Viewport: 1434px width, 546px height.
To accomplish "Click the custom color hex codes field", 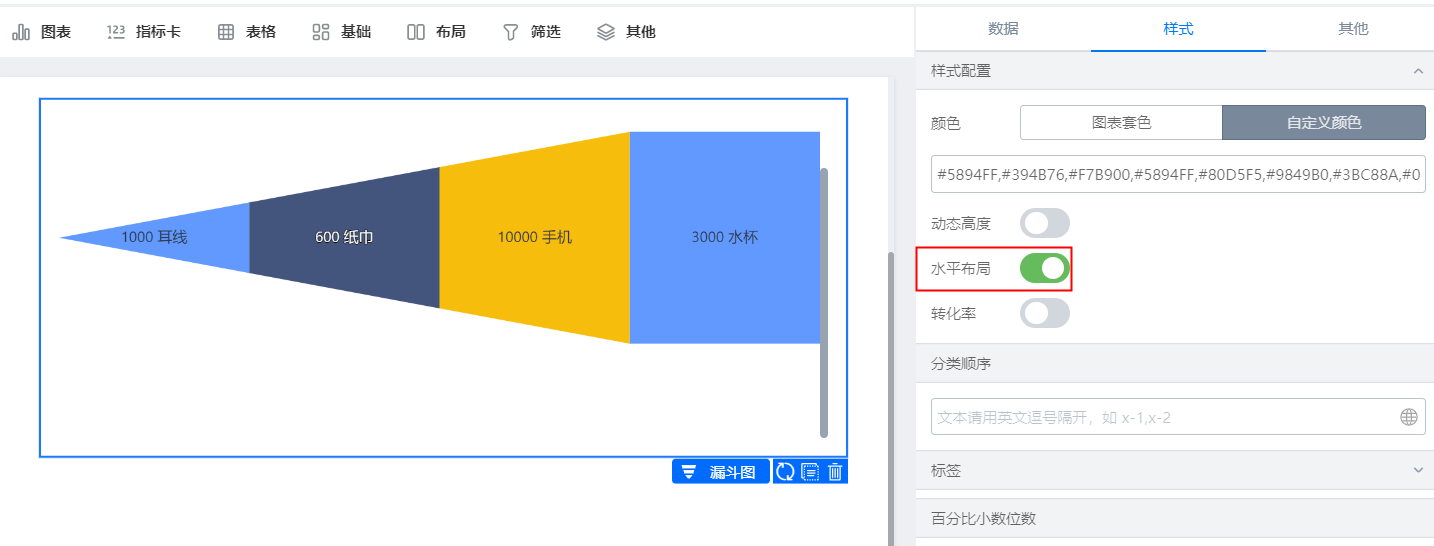I will tap(1178, 174).
